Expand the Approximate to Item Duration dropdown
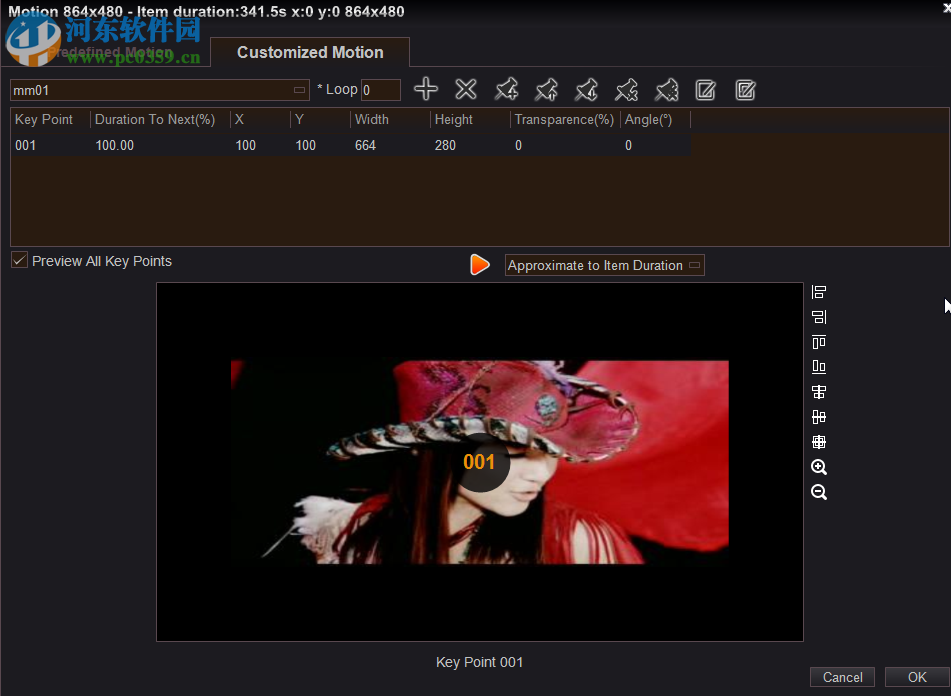Screen dimensions: 951x696 click(x=694, y=265)
